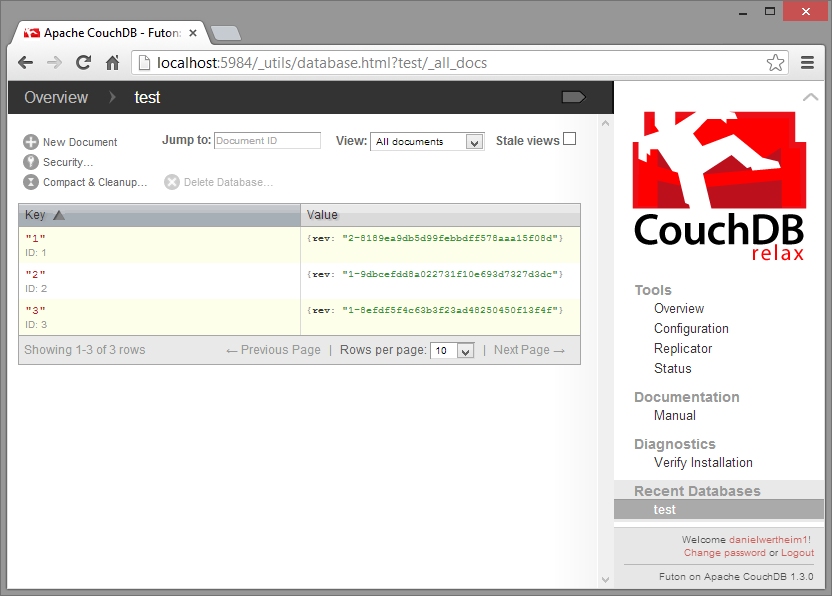Click the New Document link text
This screenshot has width=832, height=596.
click(80, 142)
